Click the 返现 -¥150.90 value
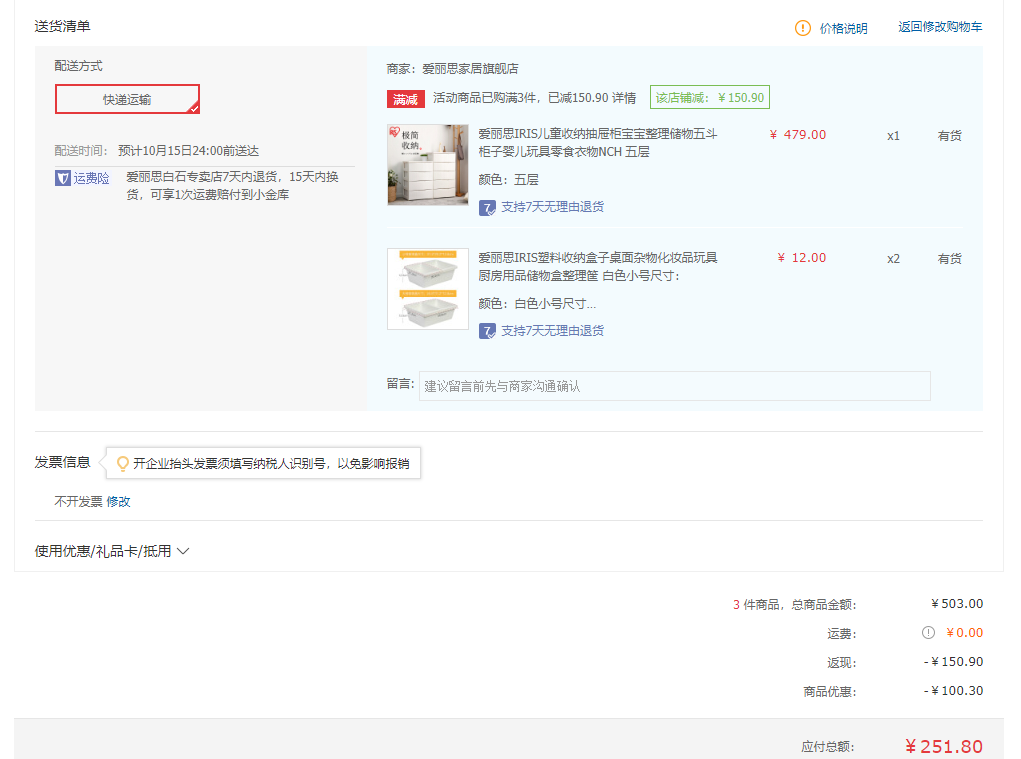 pos(953,661)
